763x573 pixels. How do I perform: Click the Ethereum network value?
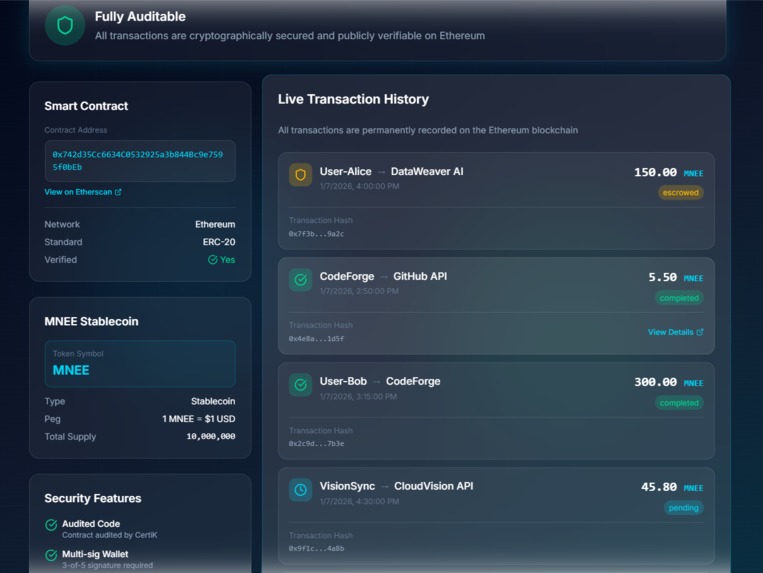[x=215, y=224]
